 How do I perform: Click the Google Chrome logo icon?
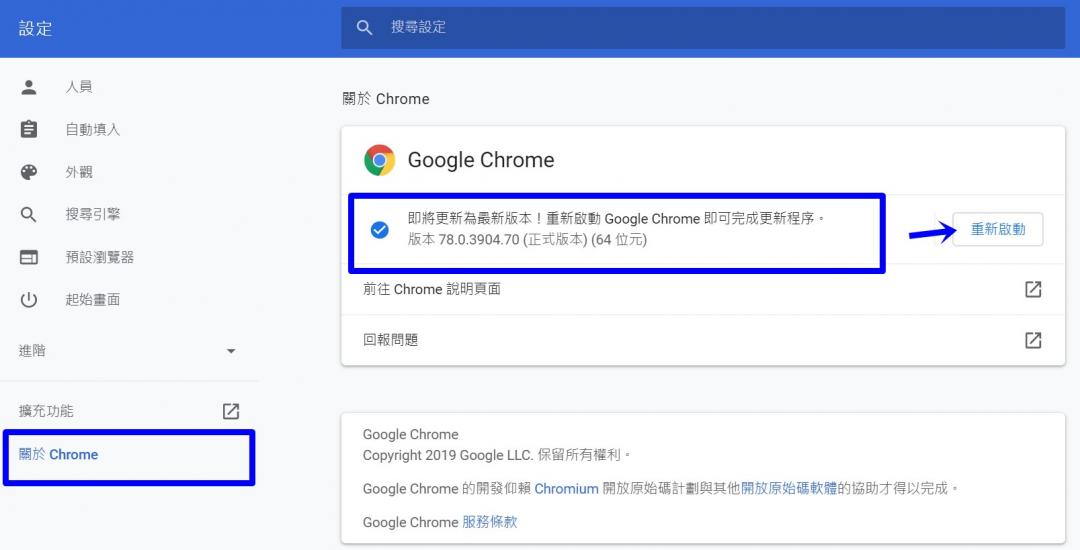point(379,160)
